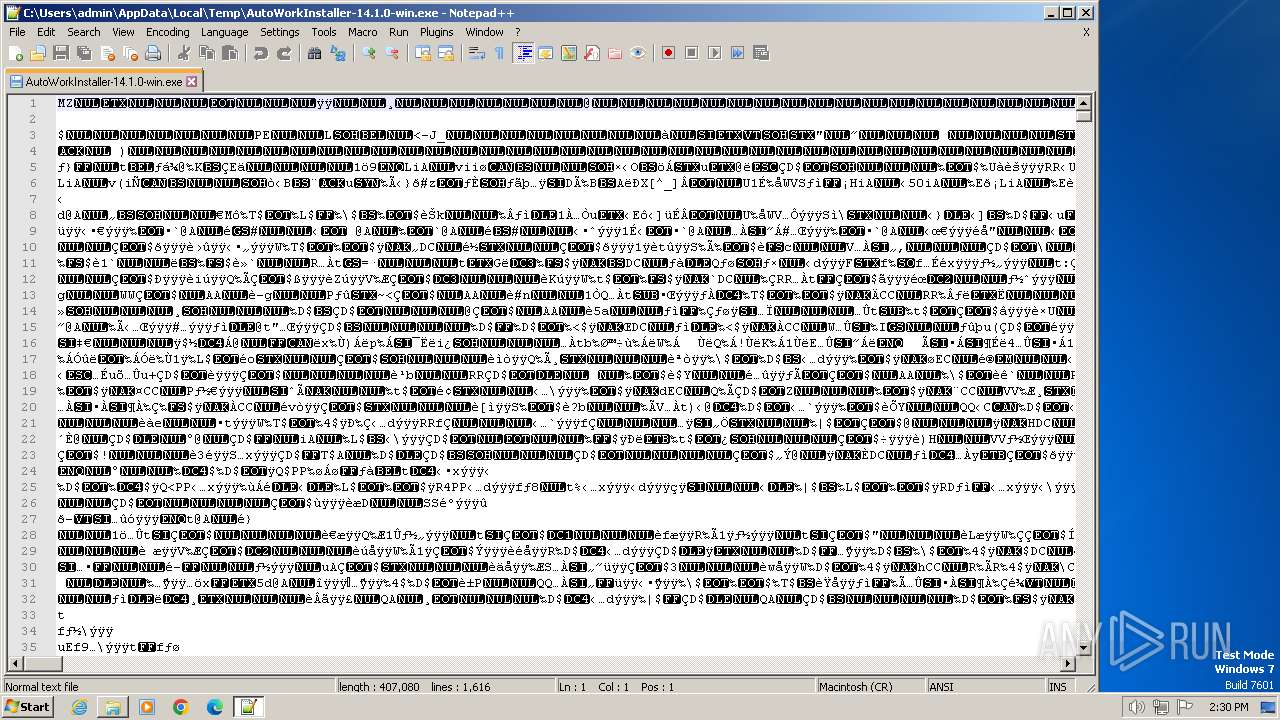The width and height of the screenshot is (1280, 720).
Task: Open the Macro menu
Action: 363,32
